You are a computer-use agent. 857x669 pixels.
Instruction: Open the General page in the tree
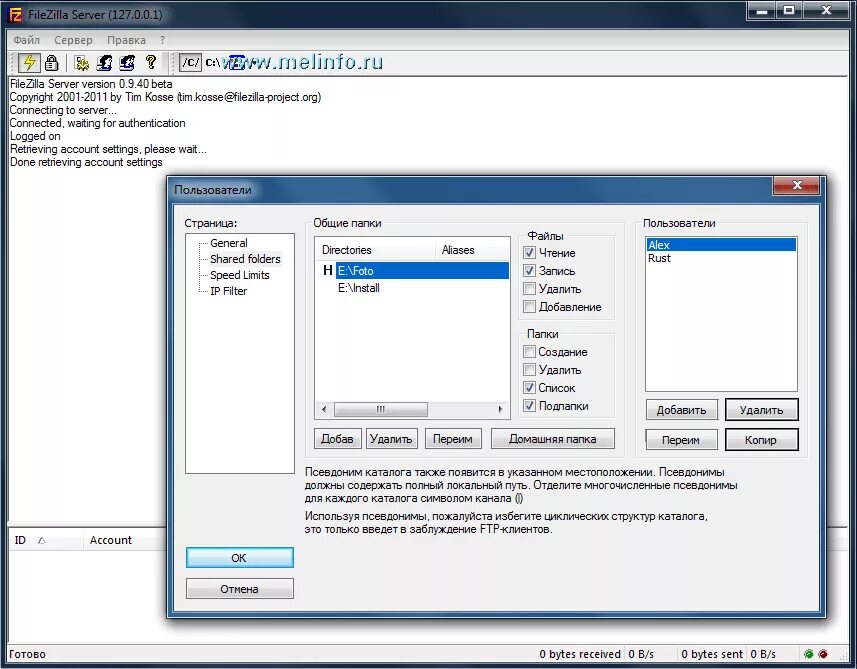coord(228,243)
